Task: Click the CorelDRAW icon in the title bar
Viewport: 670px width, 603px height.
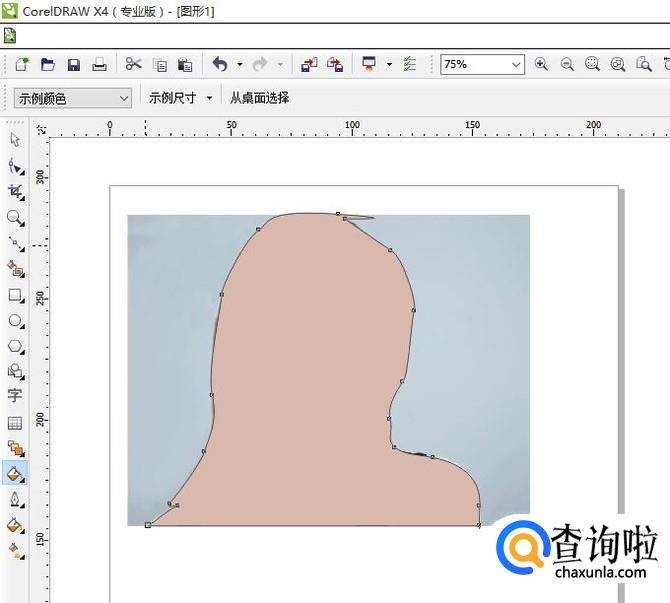Action: click(x=9, y=10)
